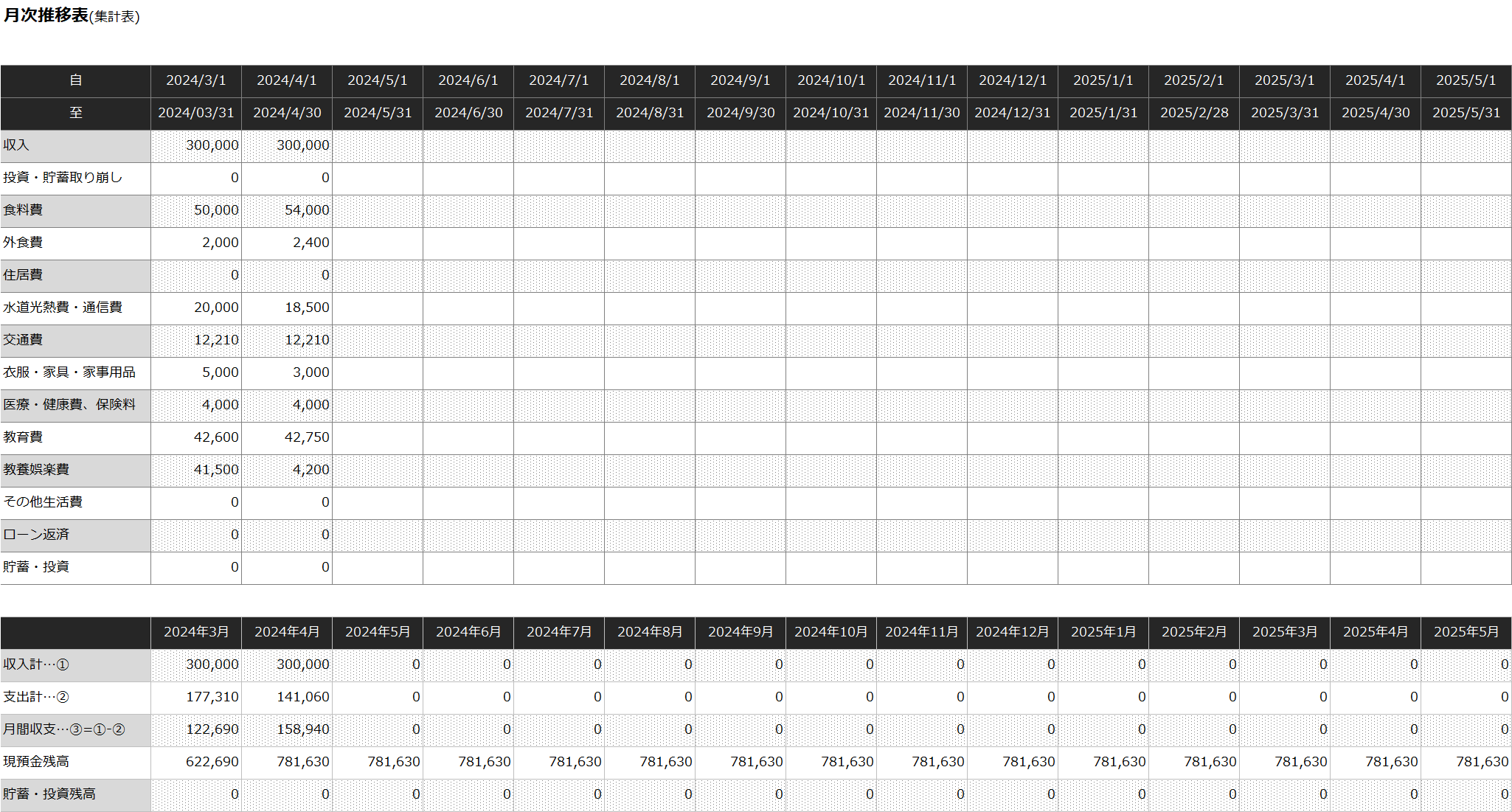Select the 水道光熱費・通信費 value 18,500

click(287, 308)
